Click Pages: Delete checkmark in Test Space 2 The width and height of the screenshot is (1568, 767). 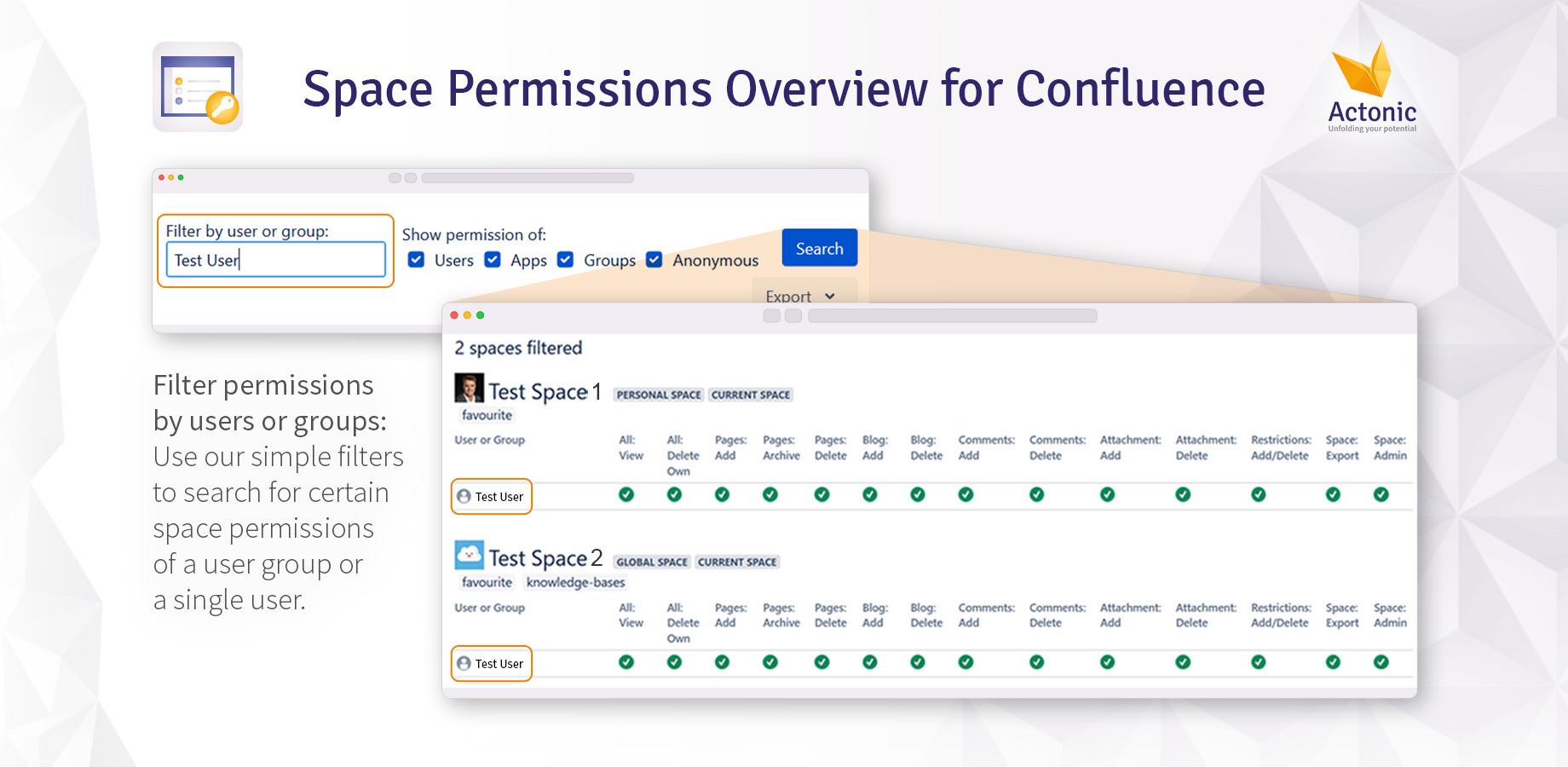coord(822,662)
